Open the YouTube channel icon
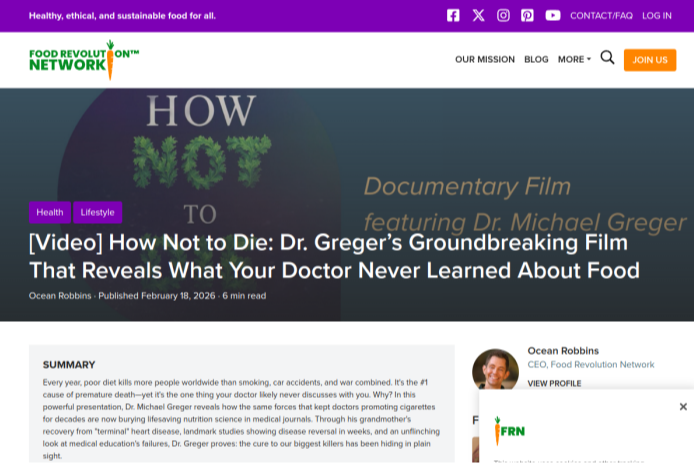The width and height of the screenshot is (694, 463). [x=553, y=15]
